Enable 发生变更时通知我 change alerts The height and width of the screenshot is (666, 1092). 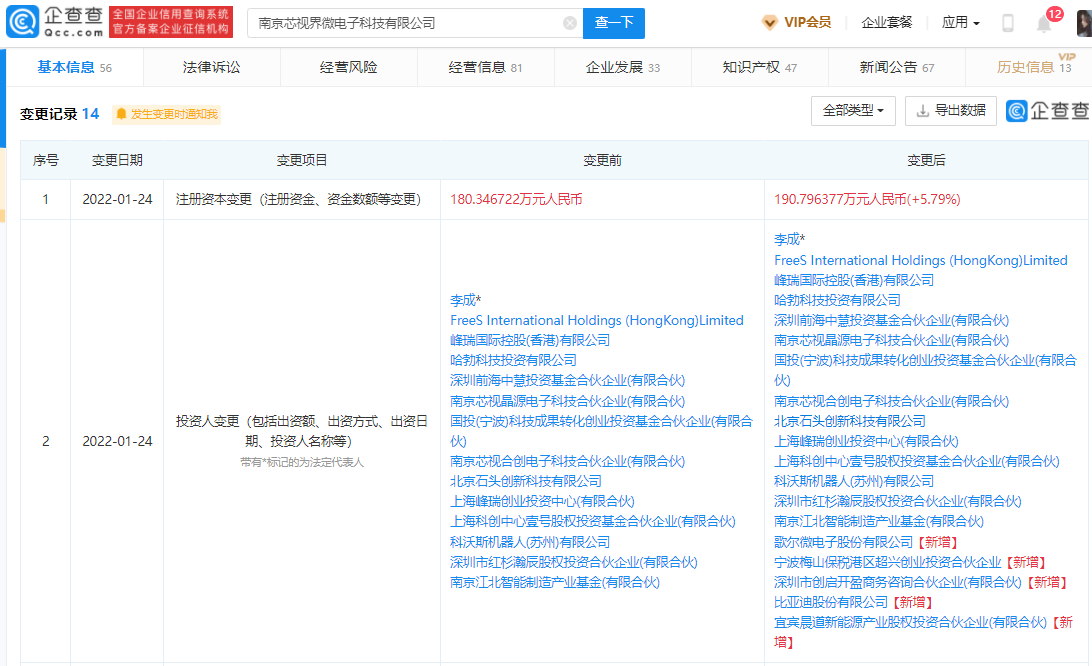(x=166, y=114)
